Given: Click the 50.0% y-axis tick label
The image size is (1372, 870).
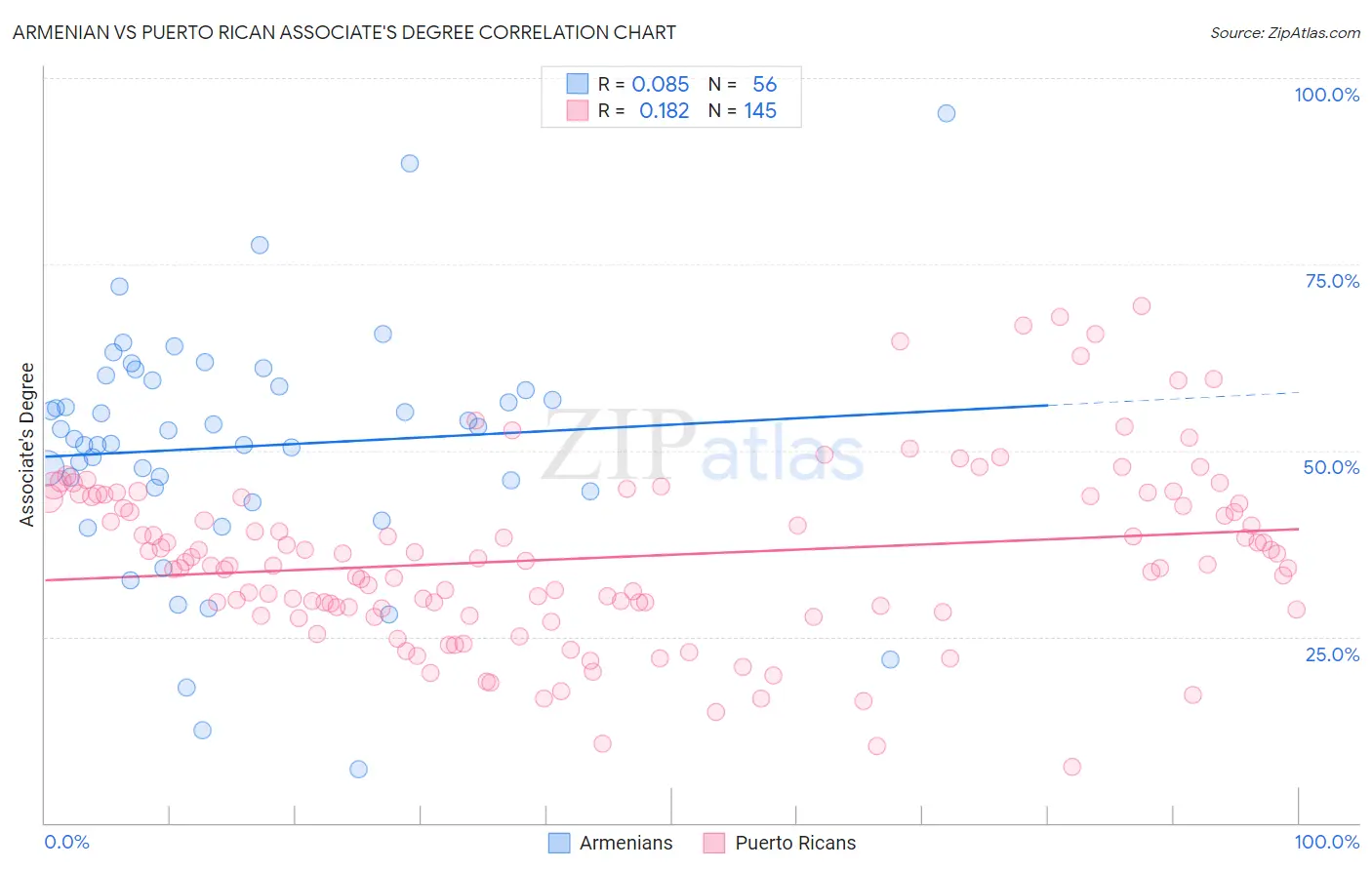Looking at the screenshot, I should tap(1331, 467).
